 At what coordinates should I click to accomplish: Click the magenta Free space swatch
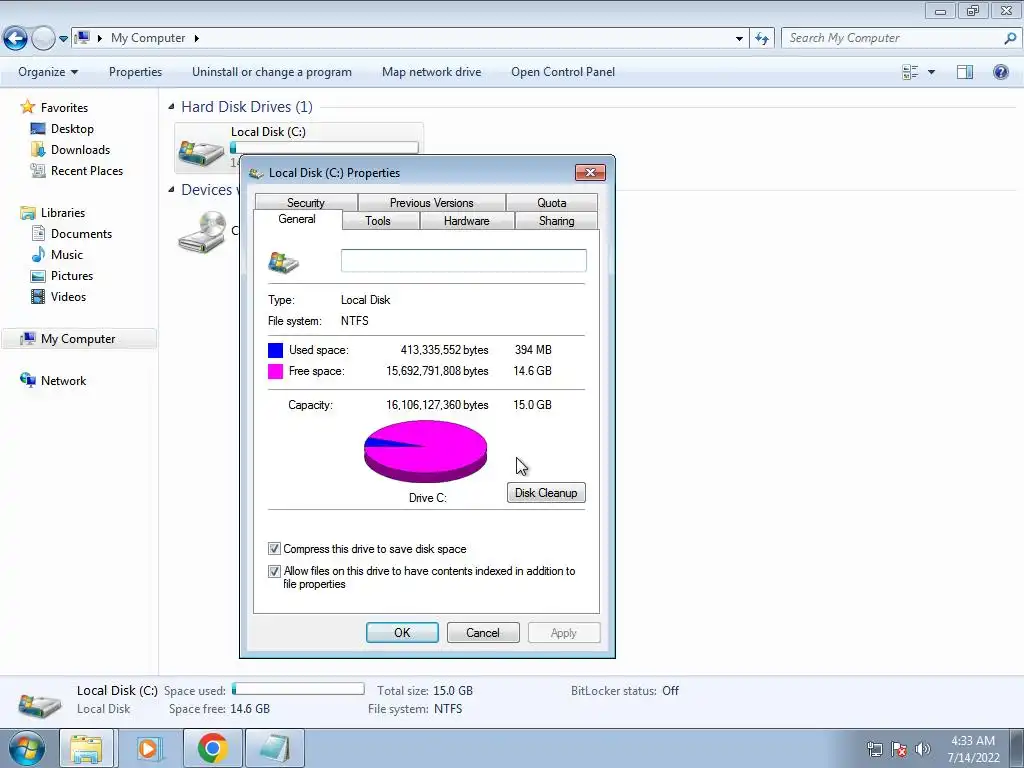(276, 371)
